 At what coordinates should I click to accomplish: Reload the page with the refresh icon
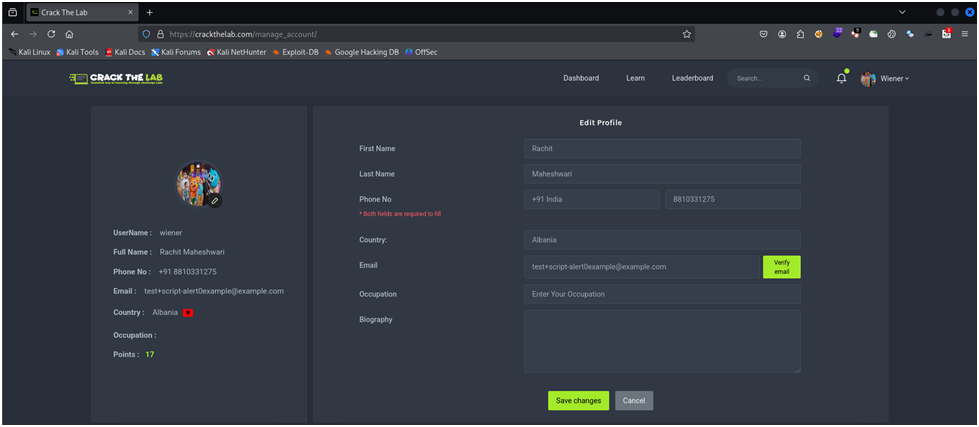51,34
